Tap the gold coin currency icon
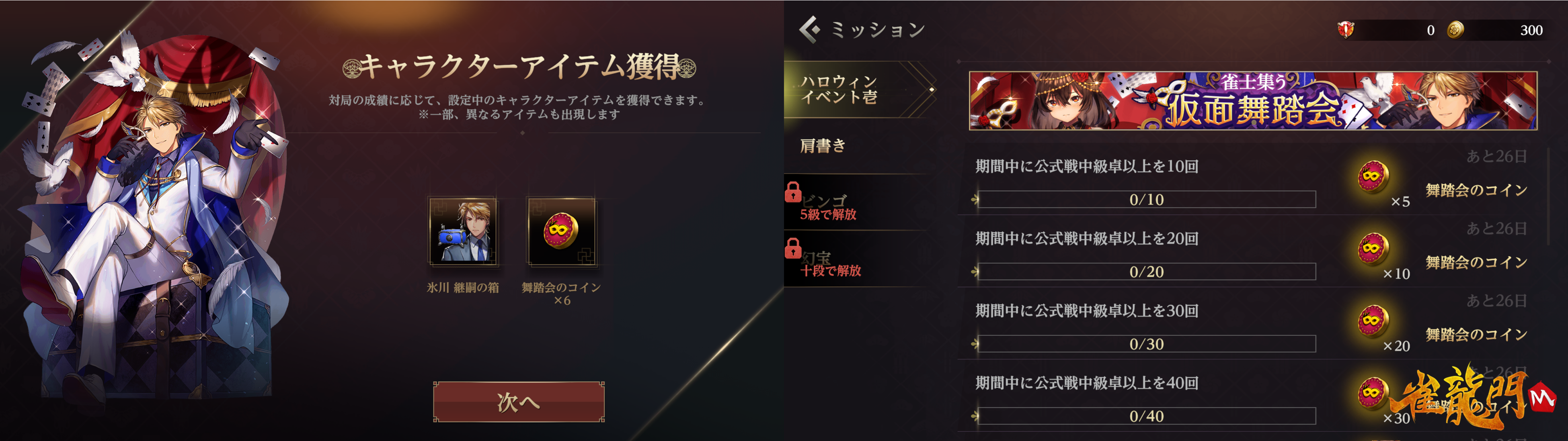This screenshot has width=1568, height=441. (x=1455, y=29)
